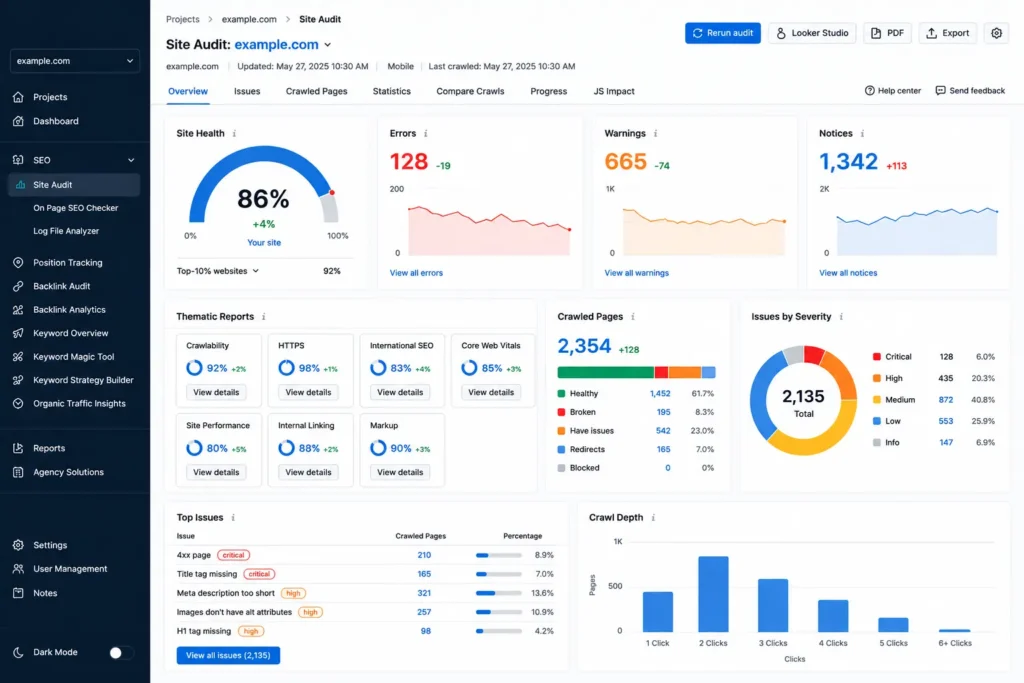Toggle the Dark Mode switch
This screenshot has width=1024, height=683.
(121, 652)
